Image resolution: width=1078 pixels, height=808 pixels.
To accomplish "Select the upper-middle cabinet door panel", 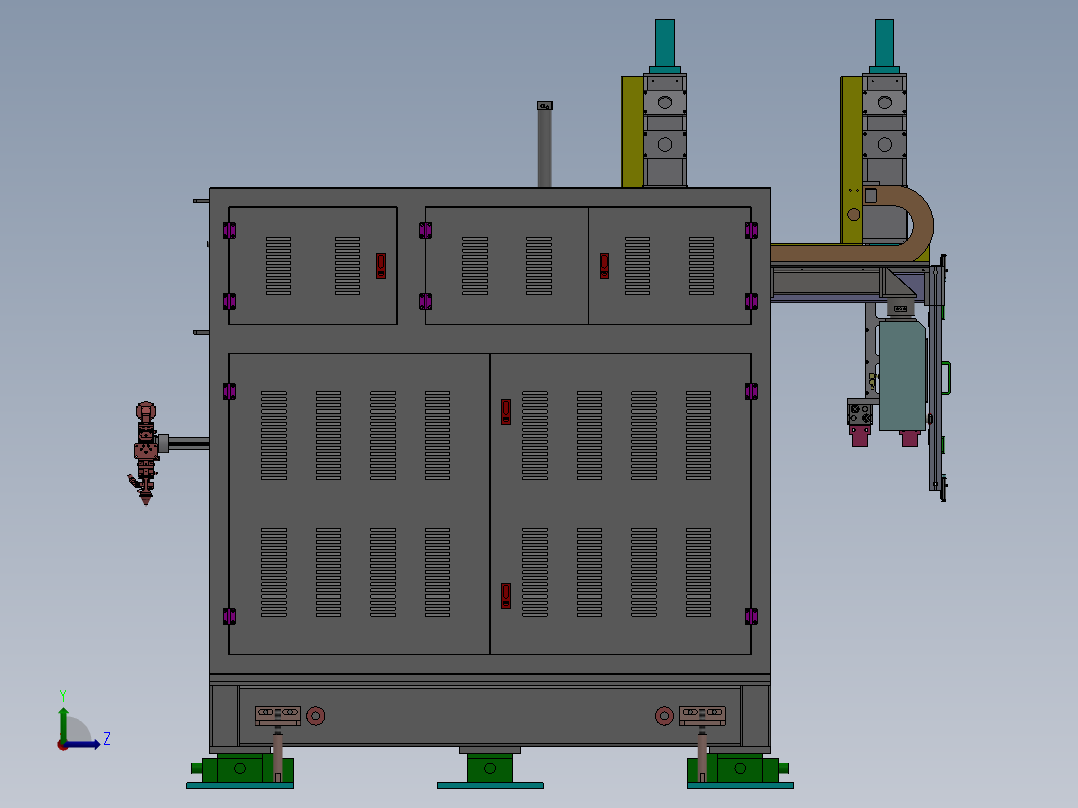I will (x=507, y=265).
